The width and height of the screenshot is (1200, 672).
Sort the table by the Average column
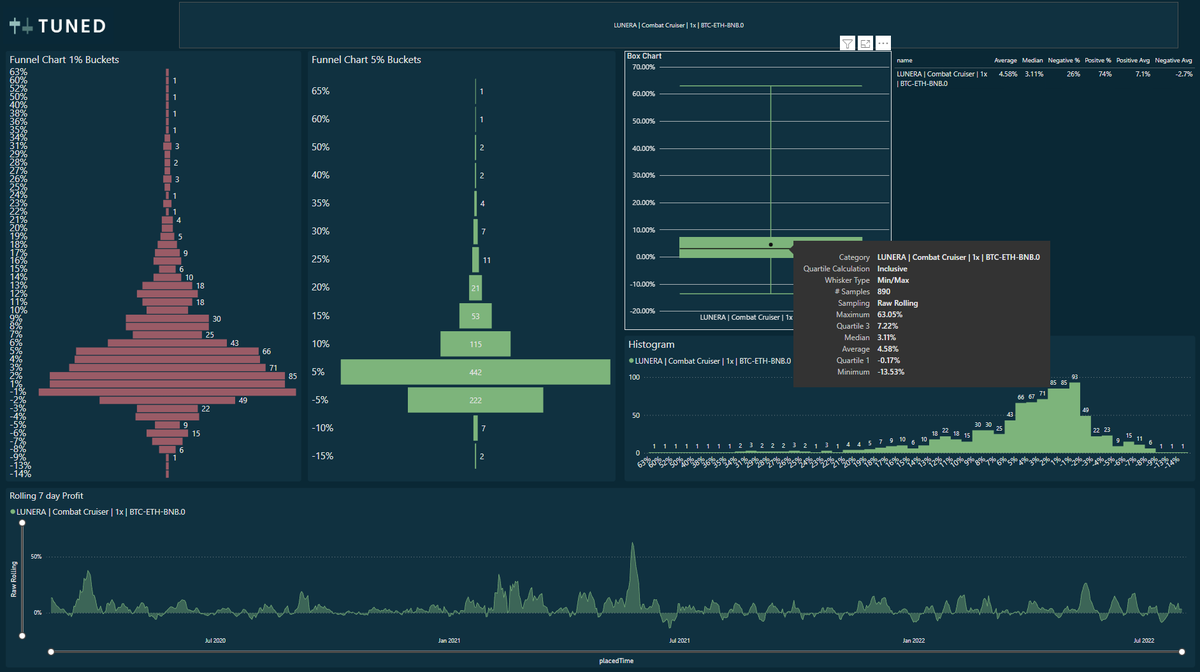(x=1005, y=60)
